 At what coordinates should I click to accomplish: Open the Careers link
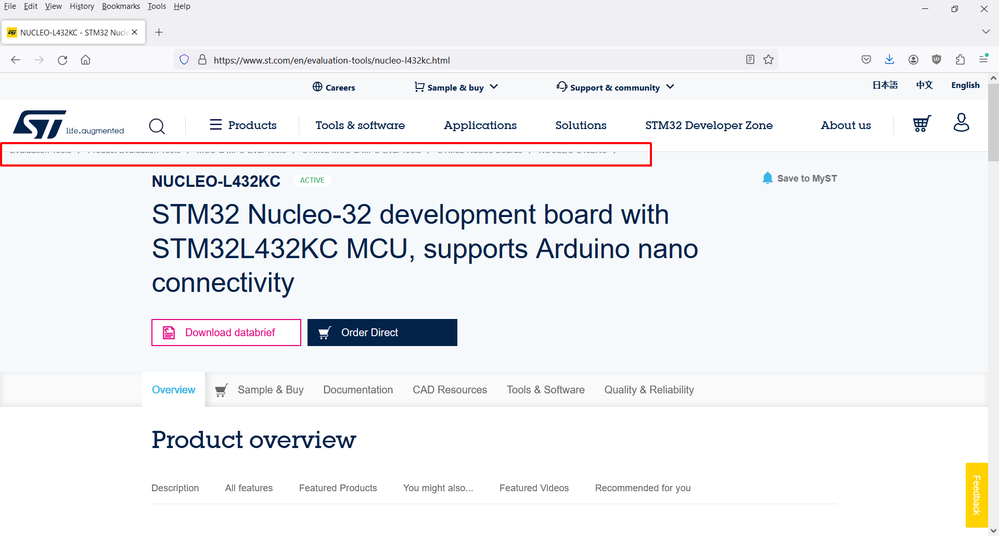pyautogui.click(x=334, y=87)
